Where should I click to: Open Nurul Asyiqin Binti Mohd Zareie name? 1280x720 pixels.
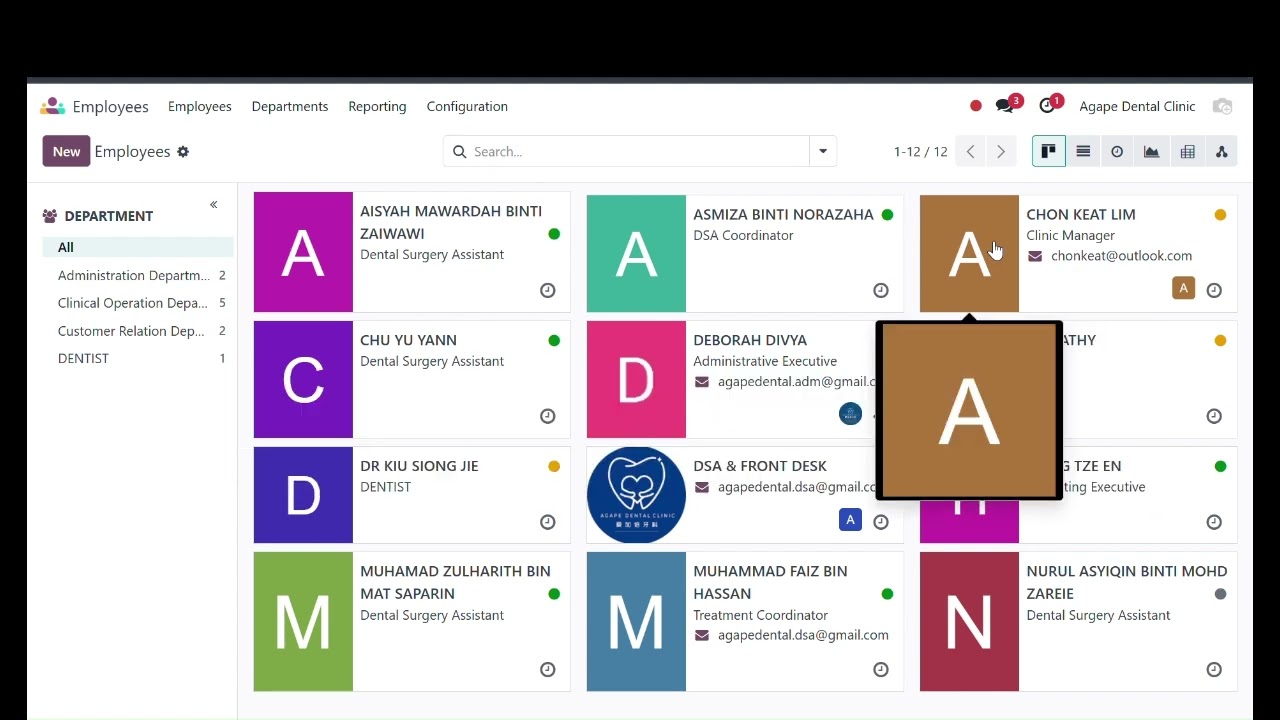[1126, 582]
